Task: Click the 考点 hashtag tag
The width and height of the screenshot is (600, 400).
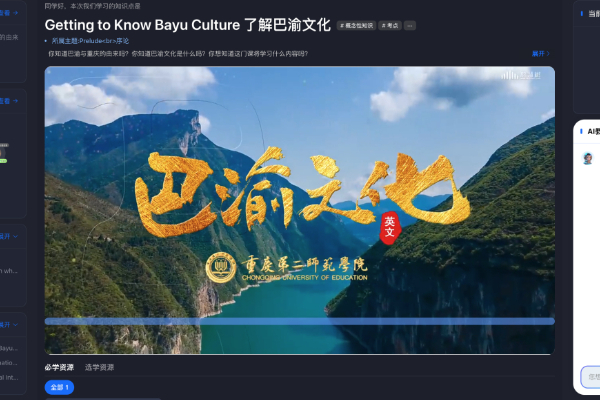Action: [390, 26]
